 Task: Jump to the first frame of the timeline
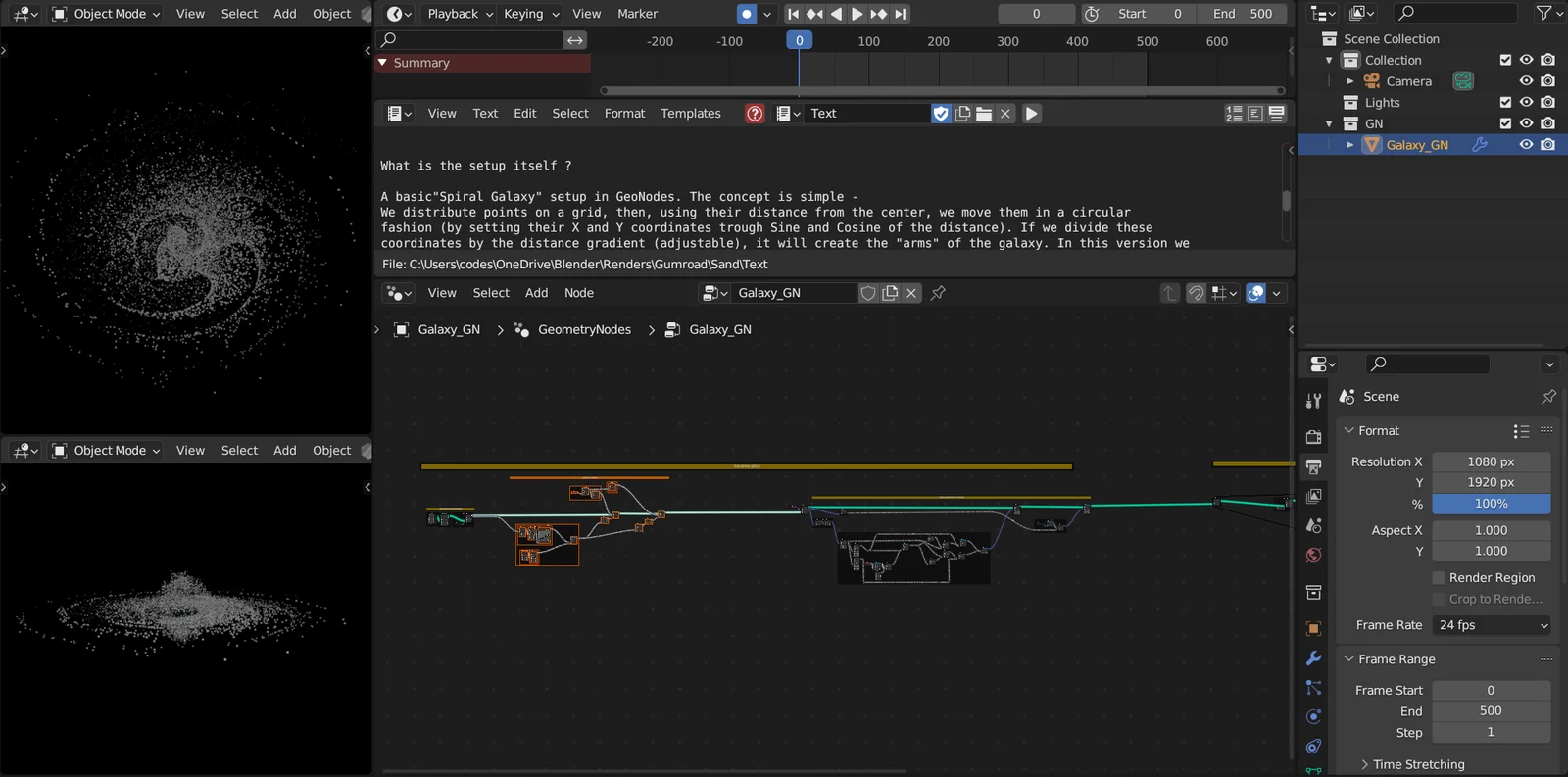(x=793, y=14)
